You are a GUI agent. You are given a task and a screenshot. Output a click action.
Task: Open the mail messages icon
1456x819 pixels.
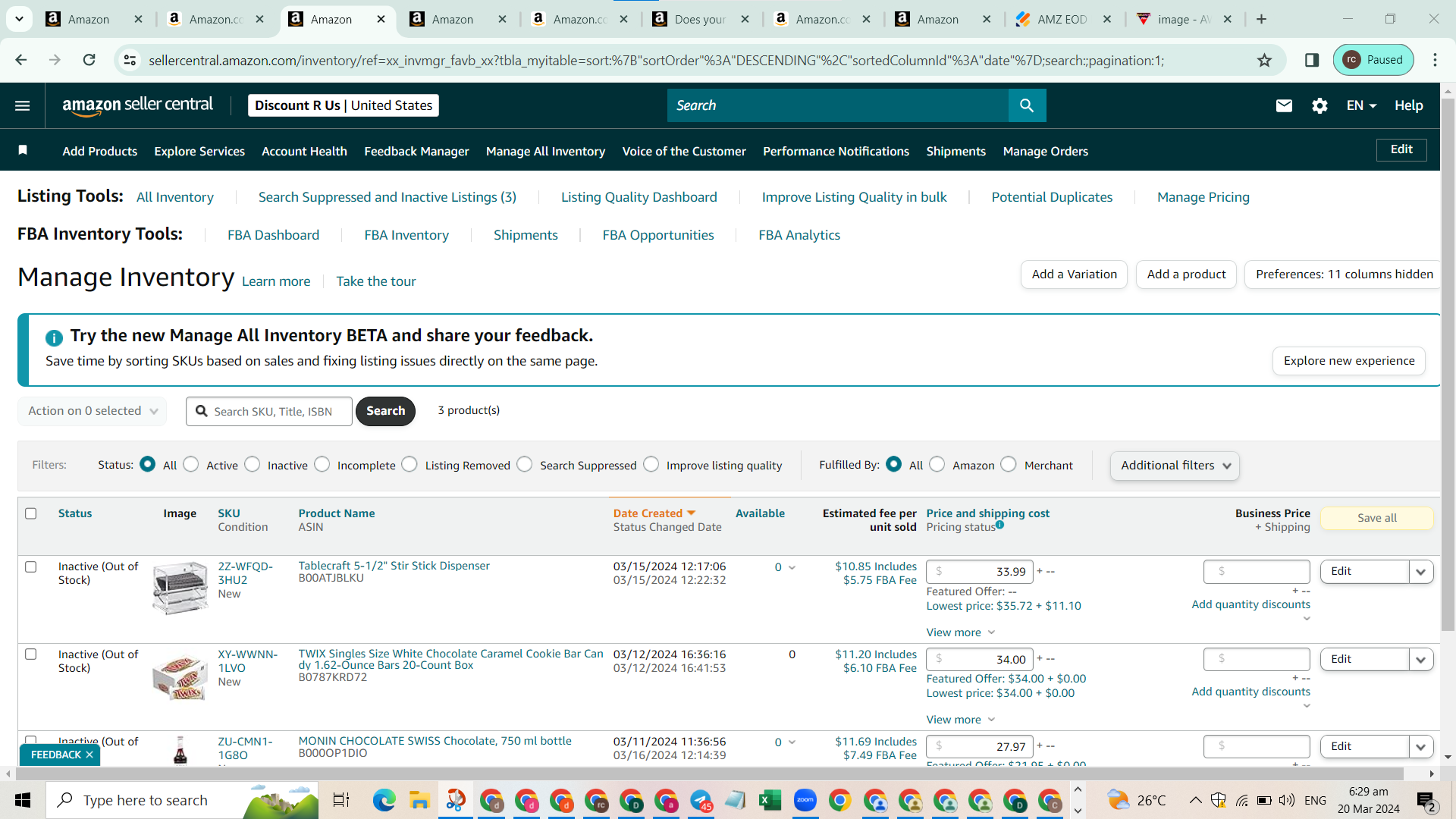tap(1284, 105)
